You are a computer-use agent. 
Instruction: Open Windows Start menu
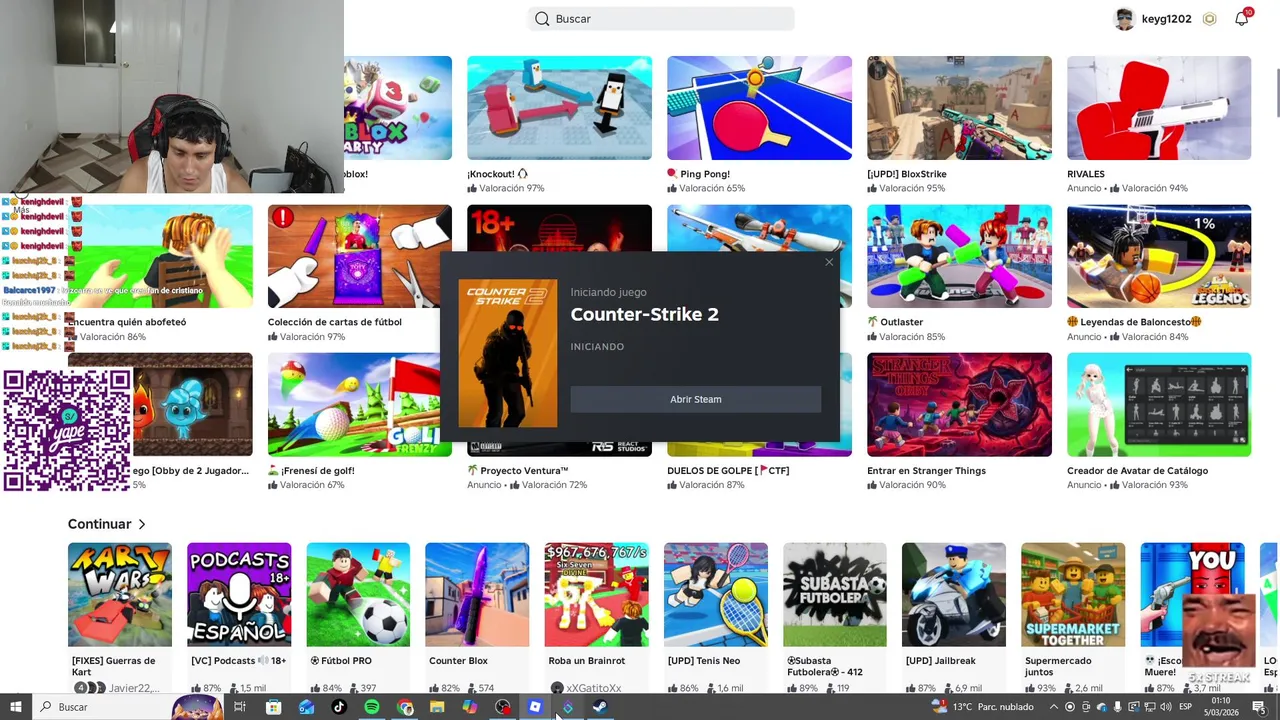pos(16,707)
